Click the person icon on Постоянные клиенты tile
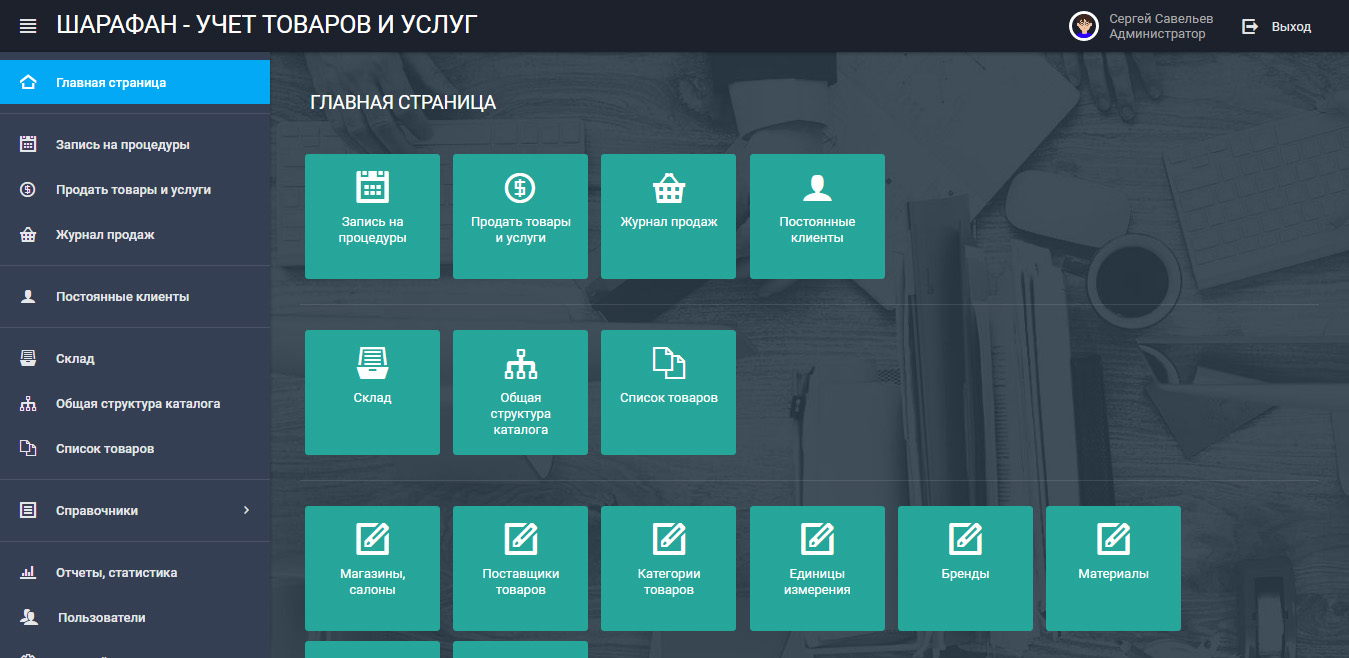 pyautogui.click(x=817, y=187)
